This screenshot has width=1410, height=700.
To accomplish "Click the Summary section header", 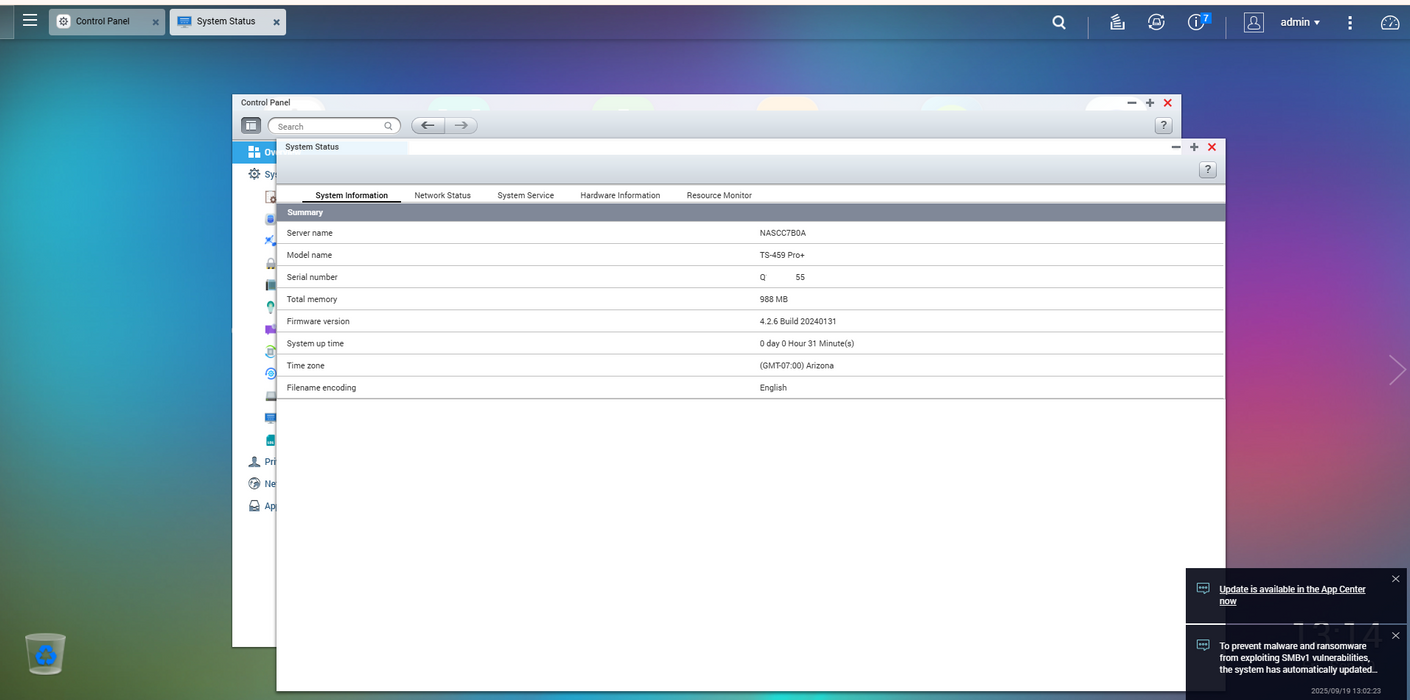I will point(750,212).
